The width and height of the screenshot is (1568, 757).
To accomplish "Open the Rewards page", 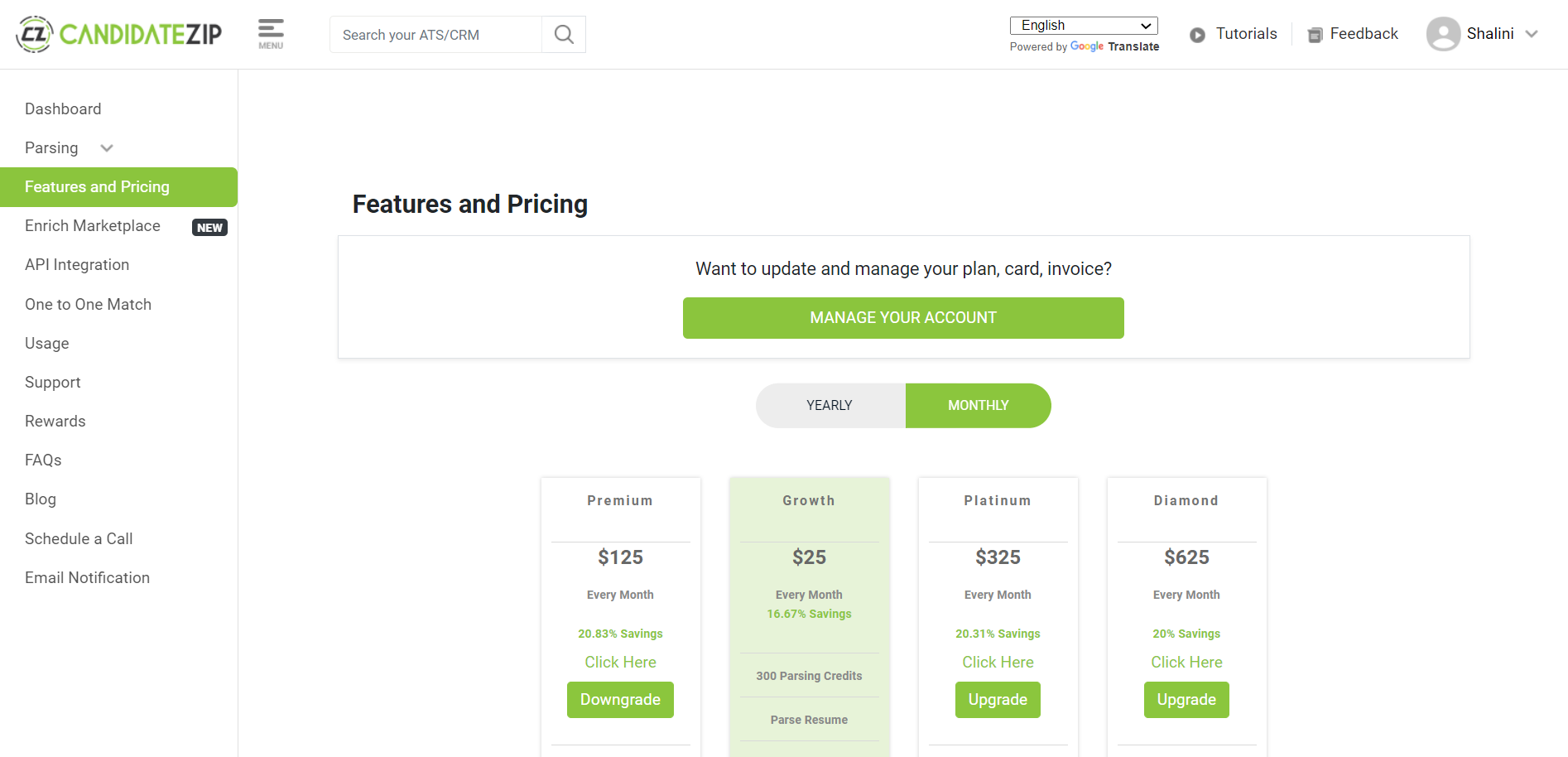I will pos(55,422).
